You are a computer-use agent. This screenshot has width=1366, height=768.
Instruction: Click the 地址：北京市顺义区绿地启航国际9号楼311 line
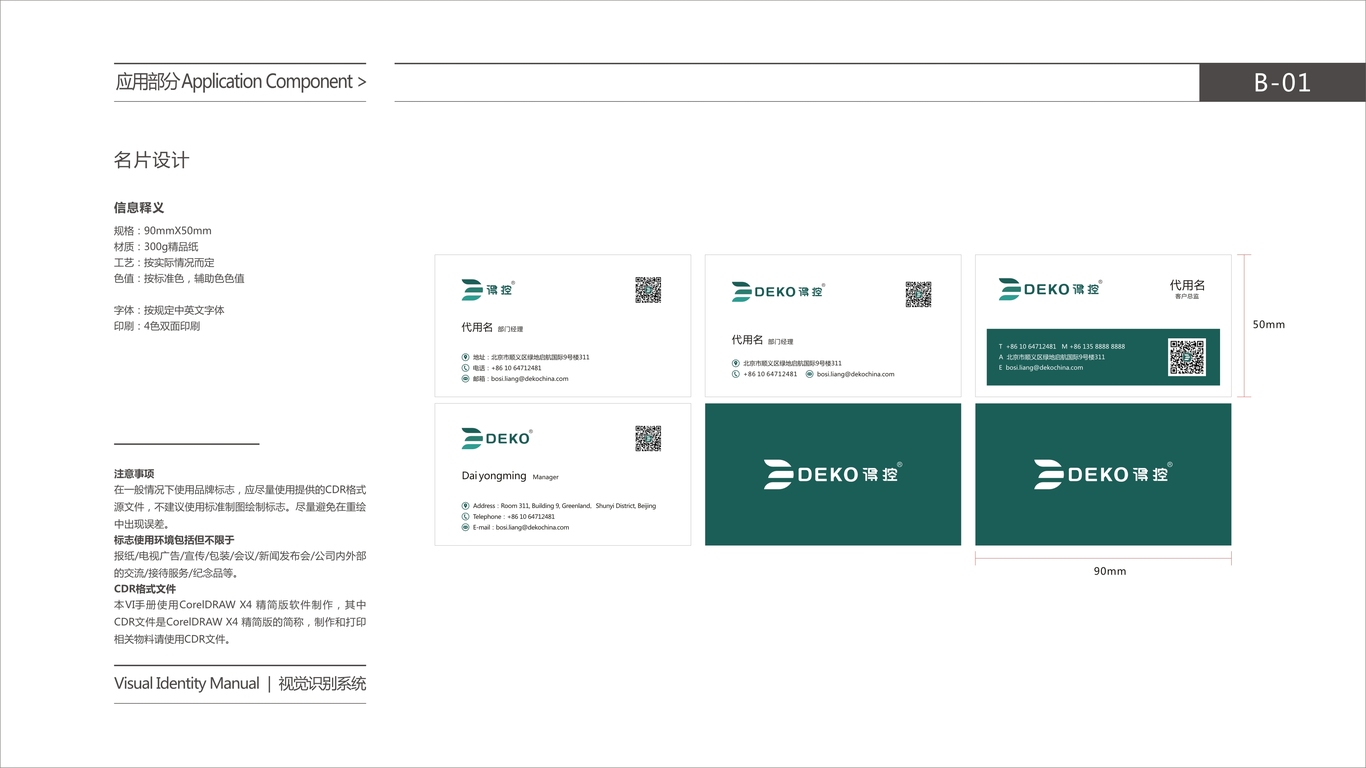(531, 357)
